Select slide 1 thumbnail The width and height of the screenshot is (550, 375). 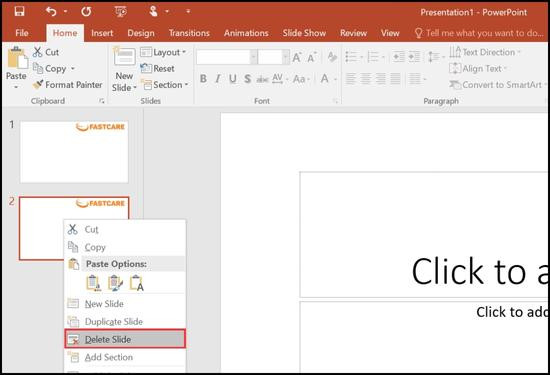coord(74,152)
